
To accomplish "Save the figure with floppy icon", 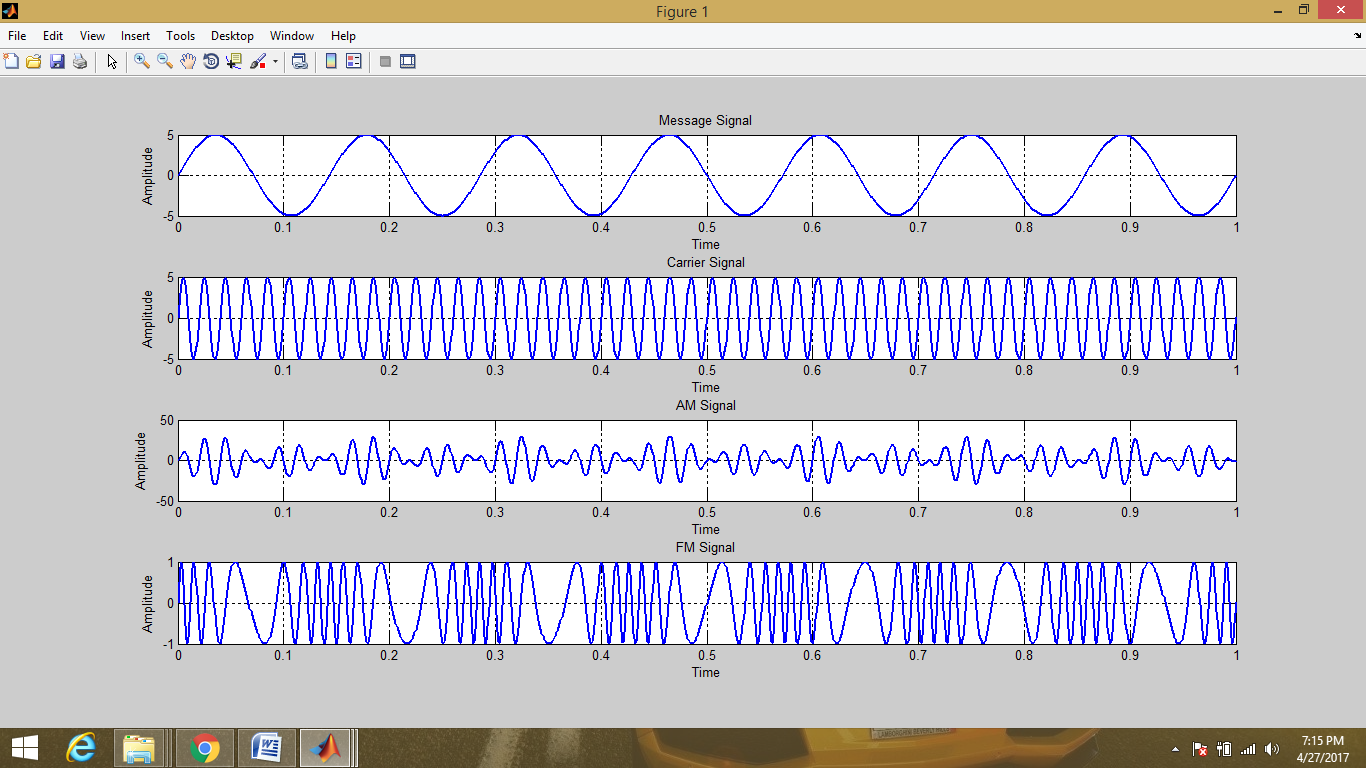I will pos(57,61).
